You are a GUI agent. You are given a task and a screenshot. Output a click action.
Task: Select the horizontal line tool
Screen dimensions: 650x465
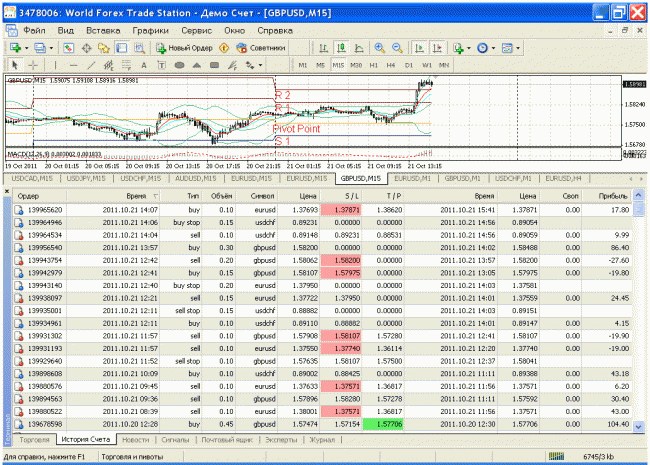pyautogui.click(x=73, y=65)
